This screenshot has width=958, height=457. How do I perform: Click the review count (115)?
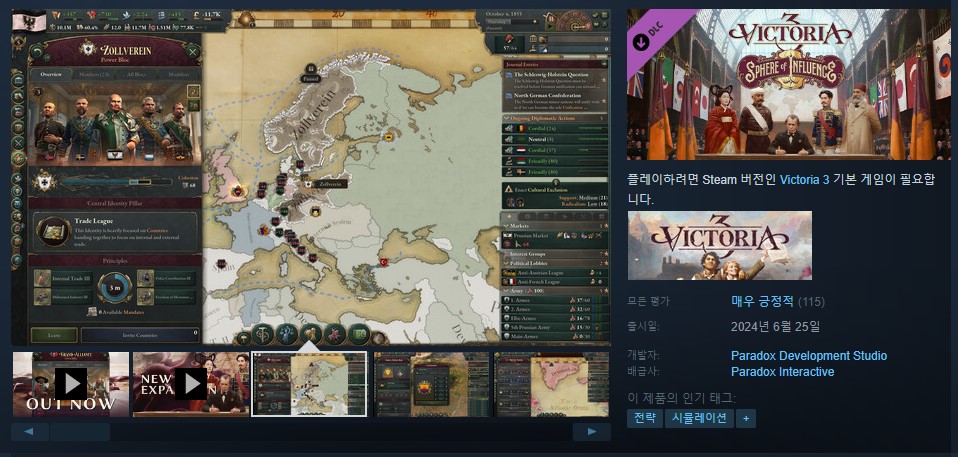tap(811, 302)
